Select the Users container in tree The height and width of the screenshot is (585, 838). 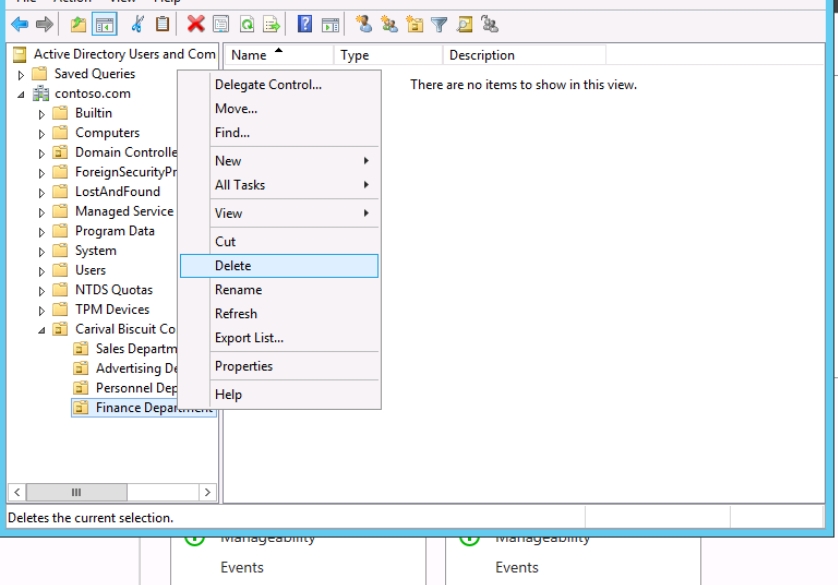[x=90, y=270]
